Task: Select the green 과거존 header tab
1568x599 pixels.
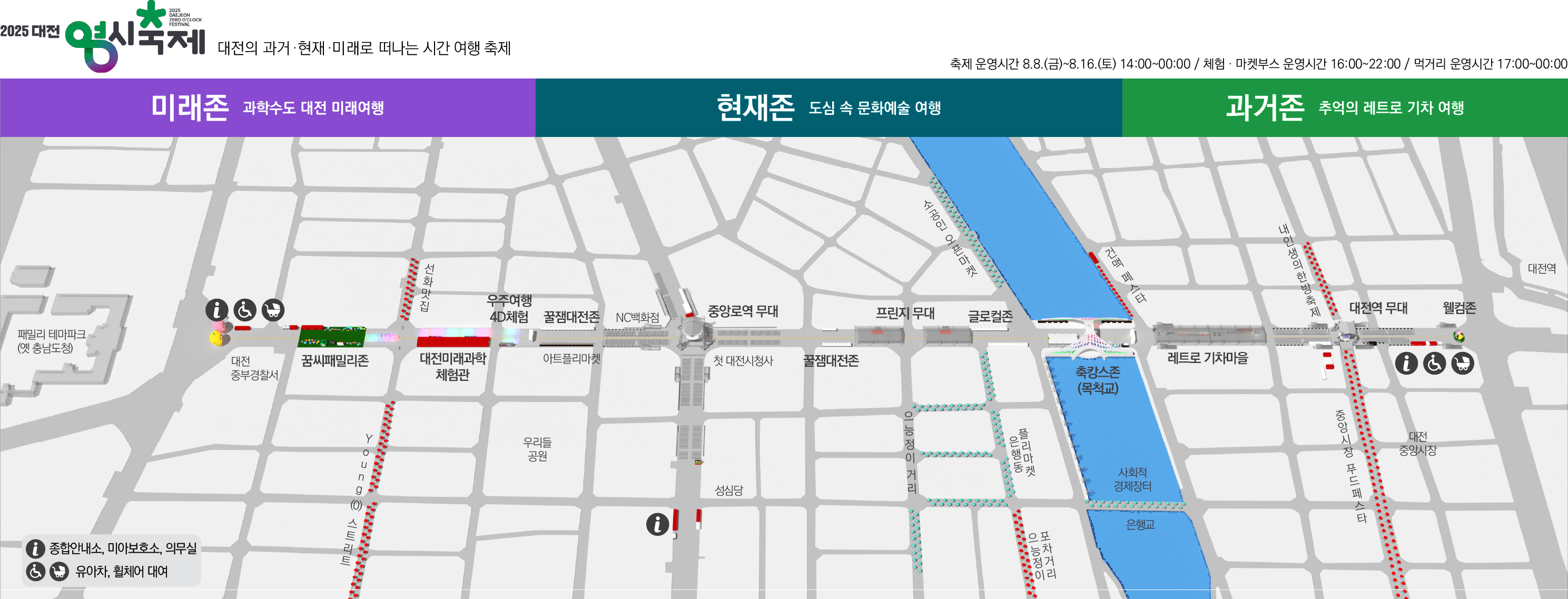Action: pyautogui.click(x=1345, y=108)
